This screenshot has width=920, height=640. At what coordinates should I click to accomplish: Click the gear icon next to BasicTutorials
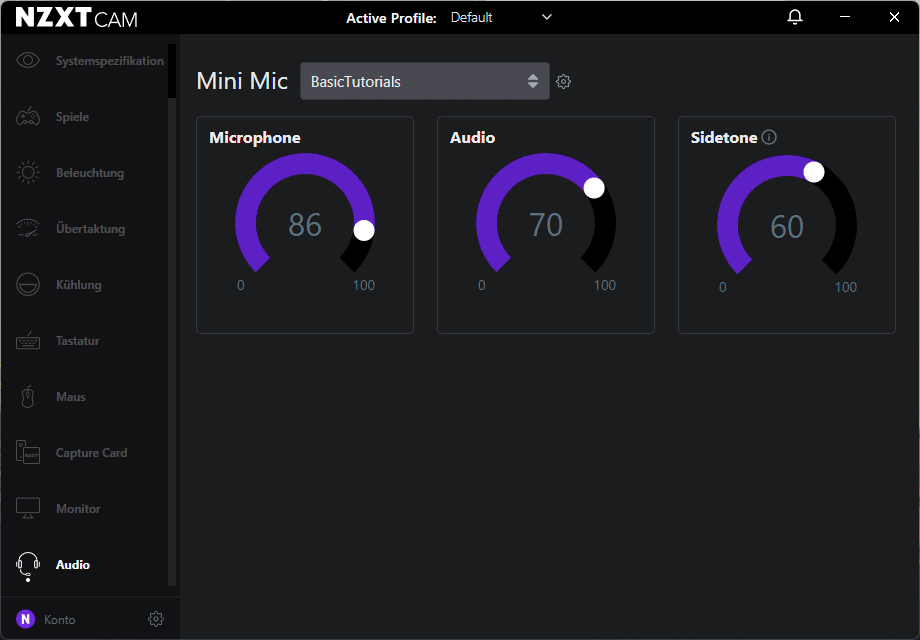tap(563, 82)
